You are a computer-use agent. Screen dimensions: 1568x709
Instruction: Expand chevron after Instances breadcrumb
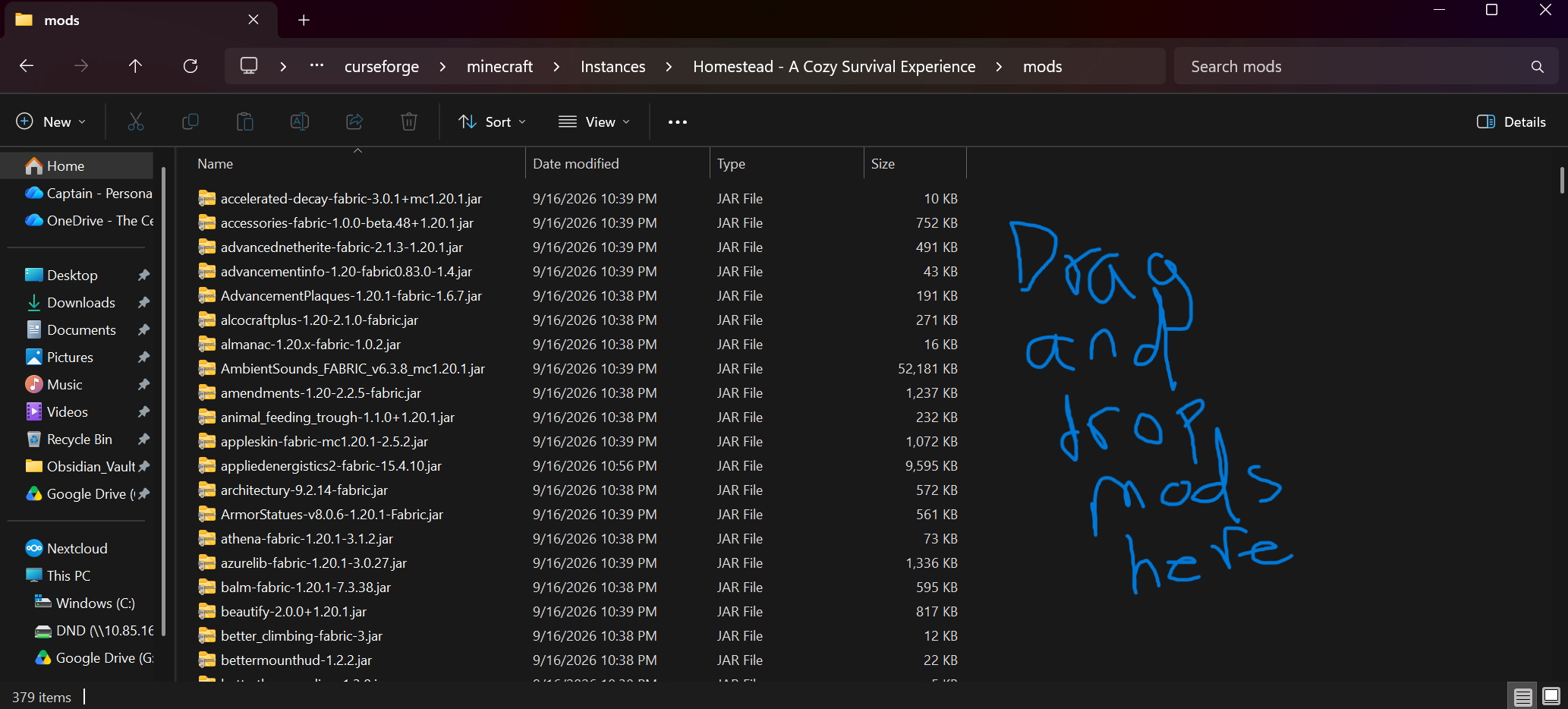(669, 67)
